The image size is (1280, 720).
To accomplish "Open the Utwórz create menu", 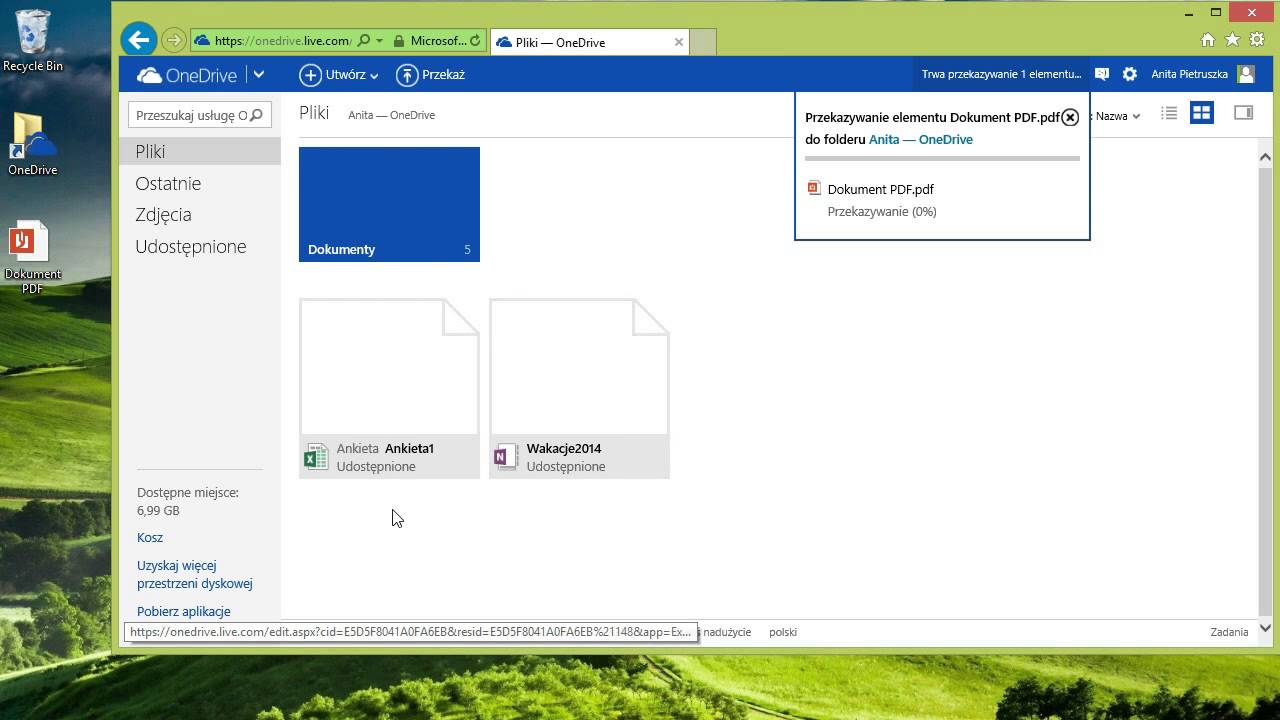I will coord(339,75).
